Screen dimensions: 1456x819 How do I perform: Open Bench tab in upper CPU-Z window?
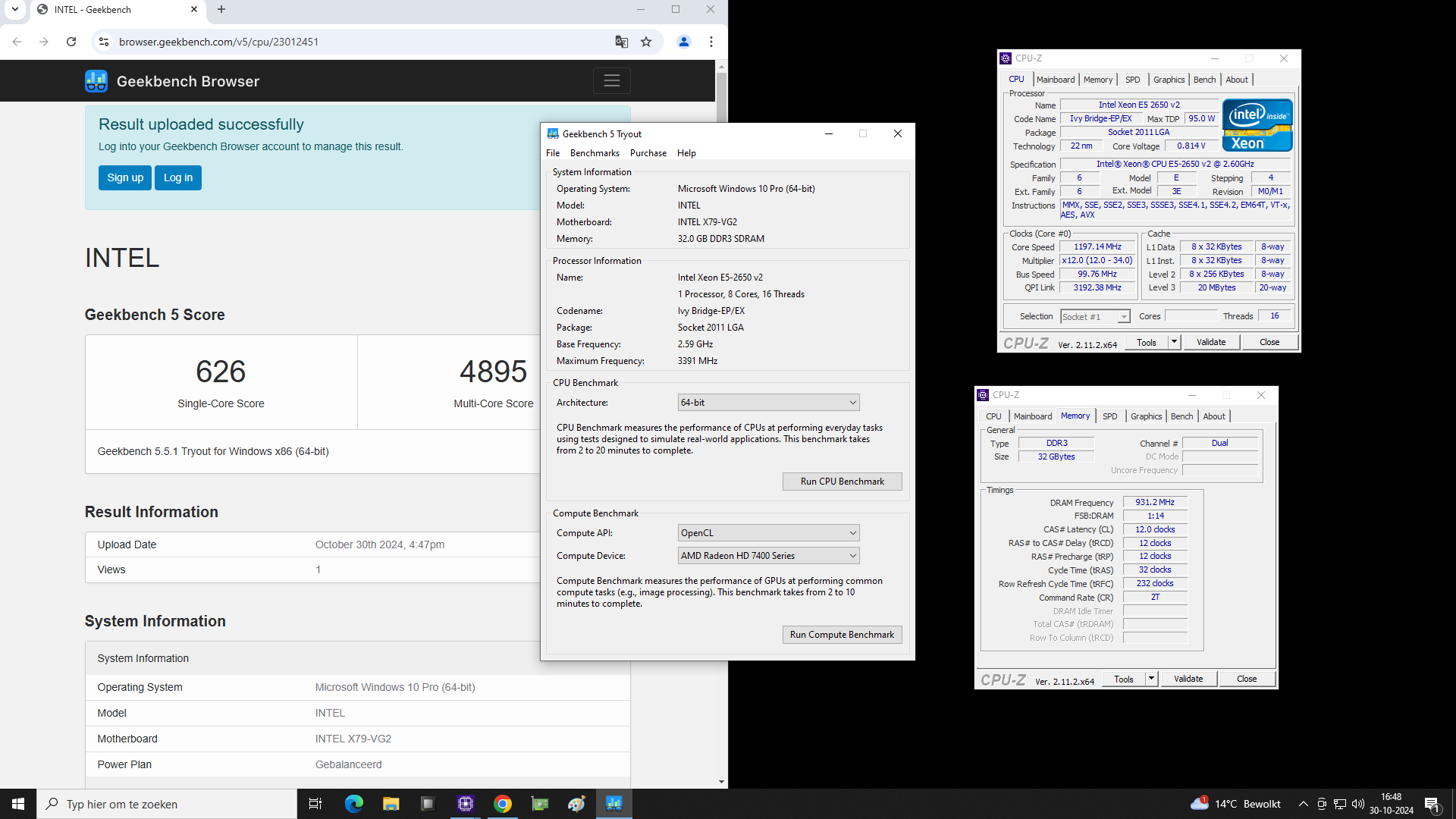1204,80
